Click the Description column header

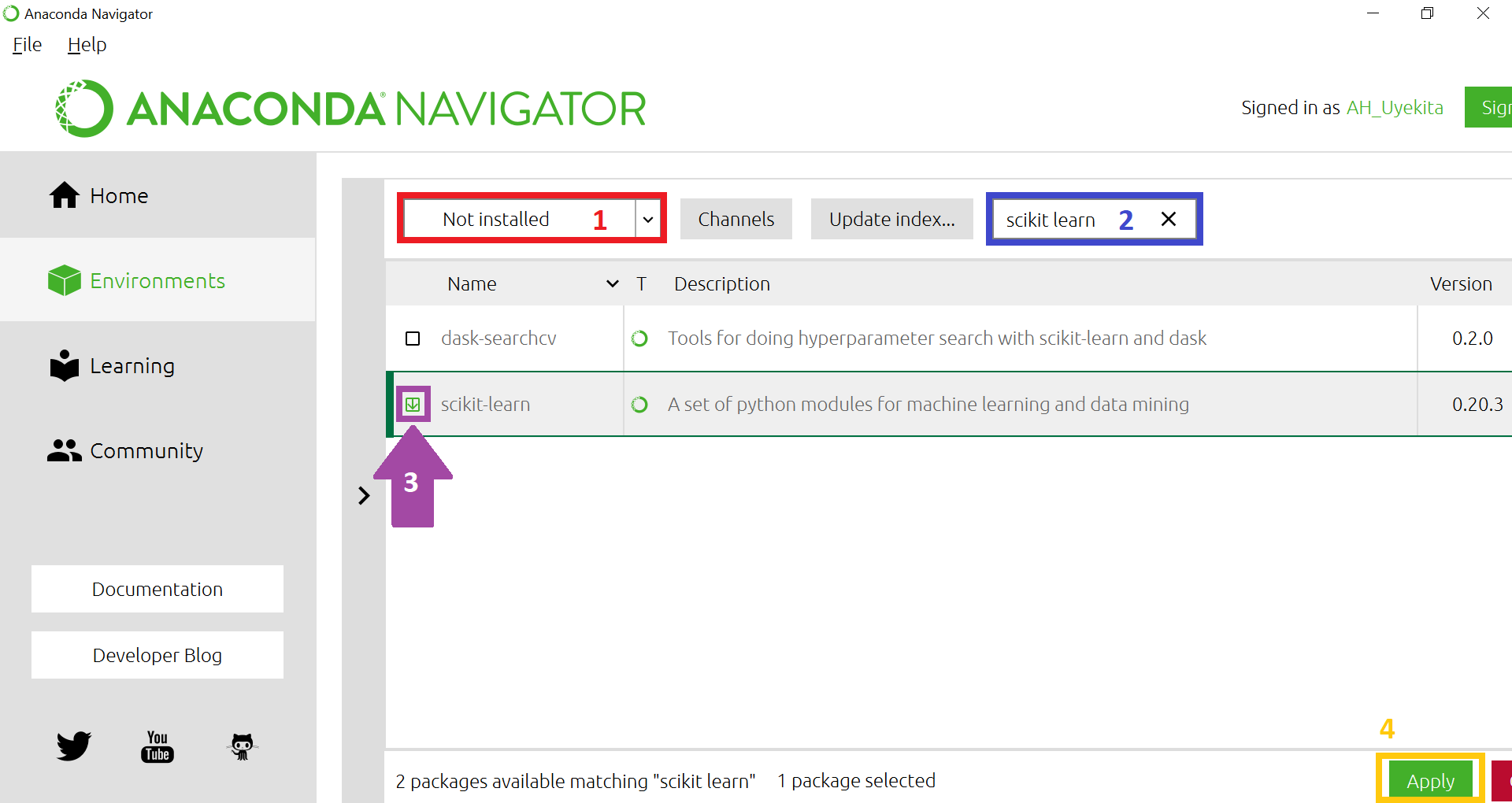(722, 283)
